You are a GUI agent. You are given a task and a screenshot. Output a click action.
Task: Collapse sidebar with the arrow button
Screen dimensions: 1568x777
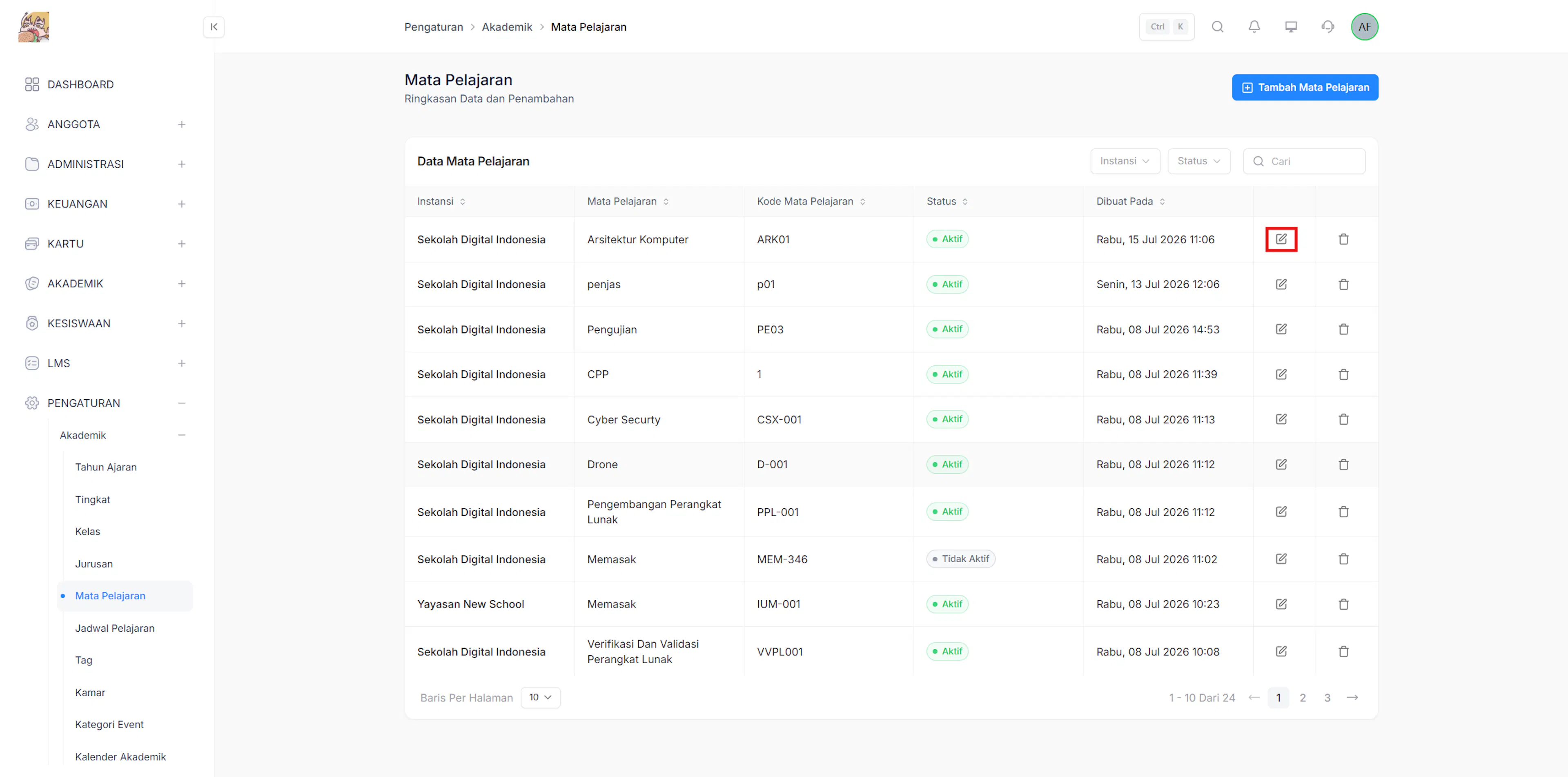[x=214, y=27]
